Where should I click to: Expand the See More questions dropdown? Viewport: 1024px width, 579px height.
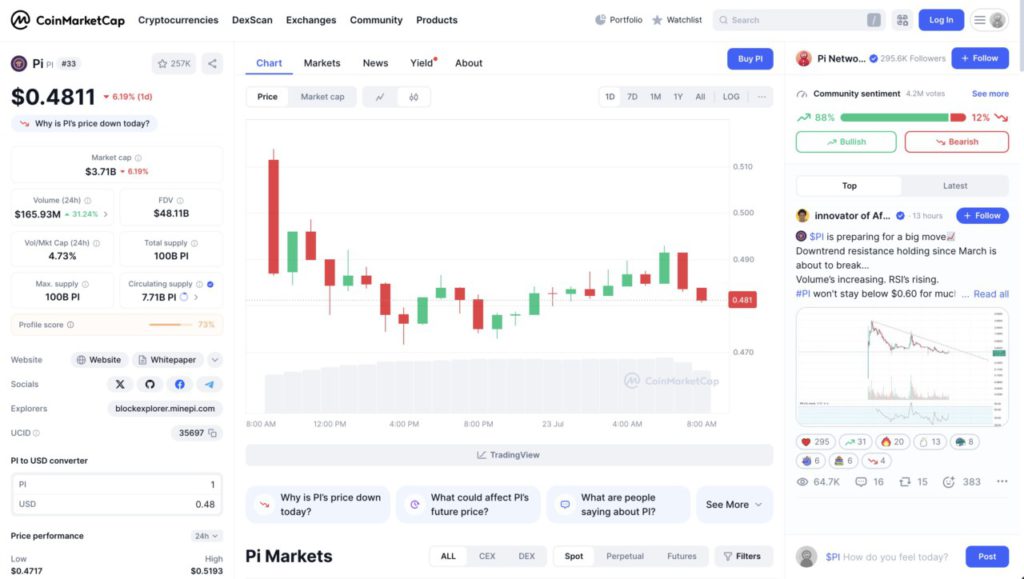click(x=734, y=505)
